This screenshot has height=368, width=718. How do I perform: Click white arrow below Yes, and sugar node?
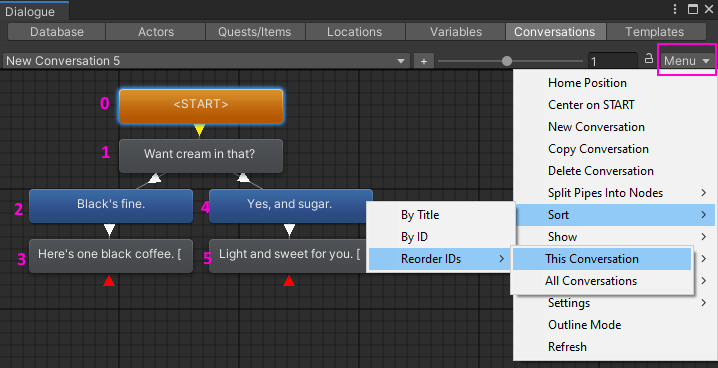point(289,230)
